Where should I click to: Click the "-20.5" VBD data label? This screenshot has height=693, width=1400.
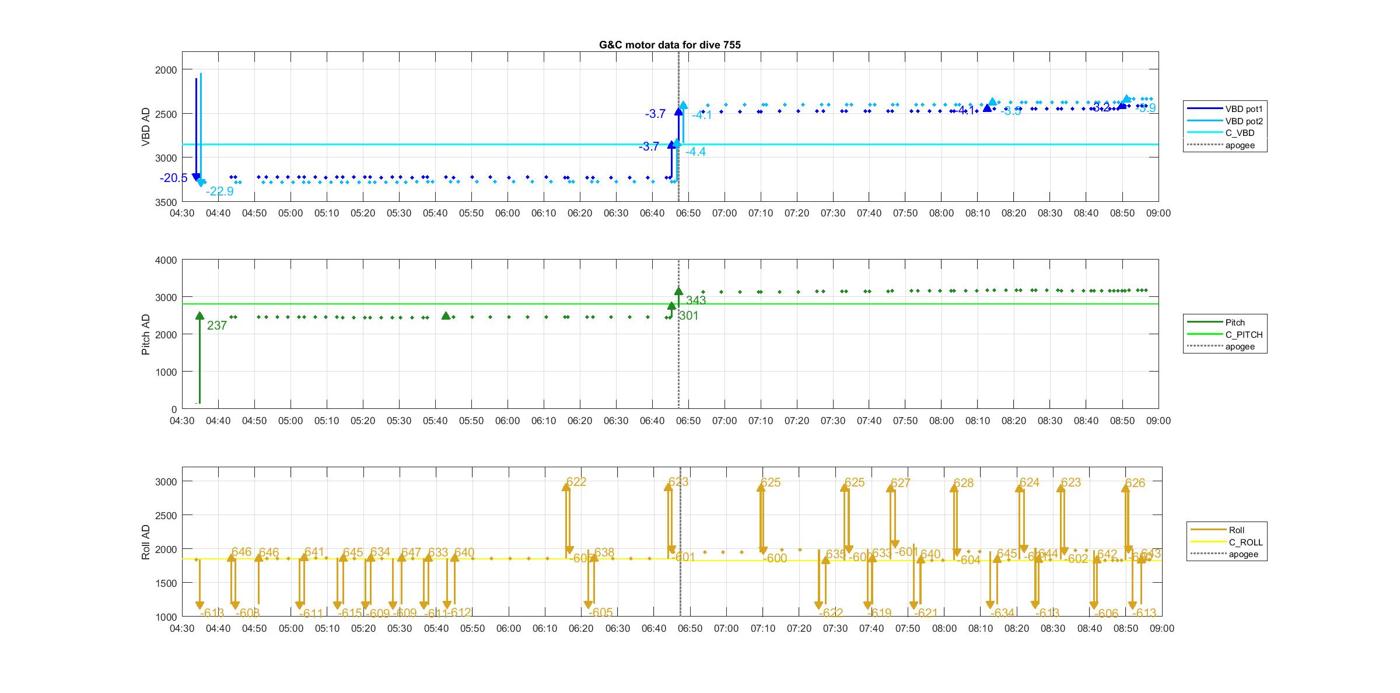pos(173,178)
